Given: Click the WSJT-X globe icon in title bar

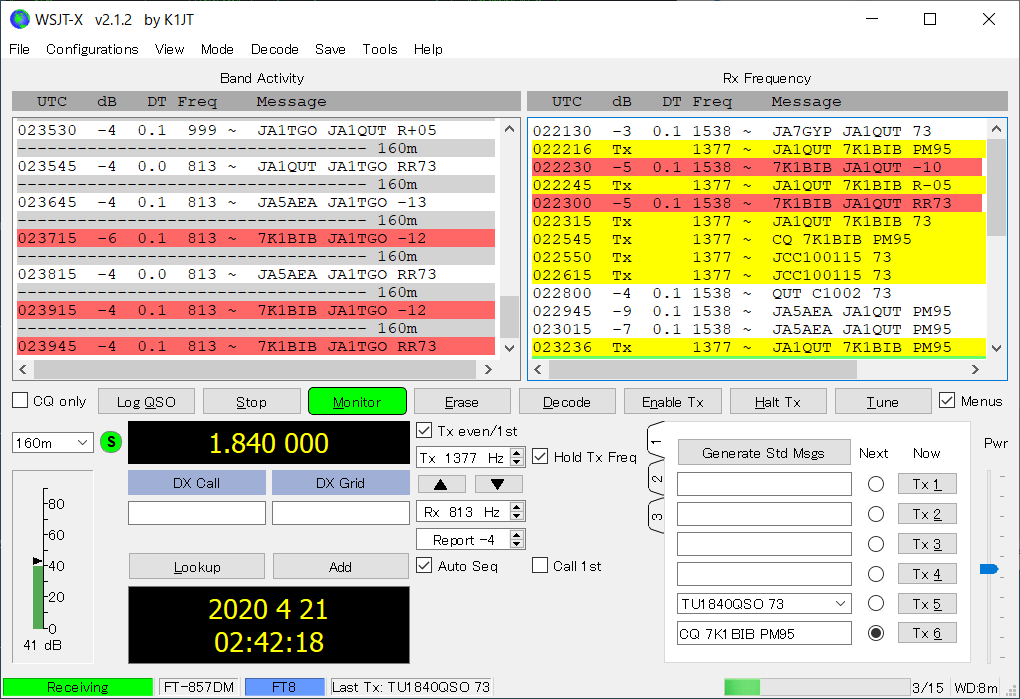Looking at the screenshot, I should [19, 19].
